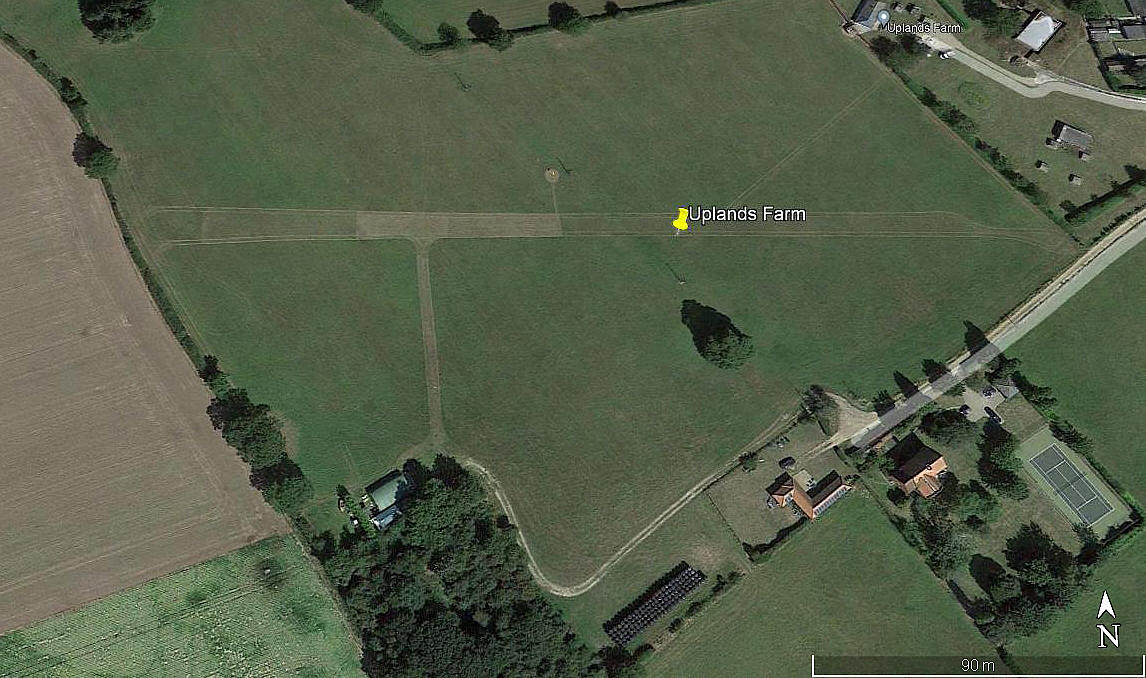
Task: Click the N letter under the compass arrow
Action: pos(1109,636)
